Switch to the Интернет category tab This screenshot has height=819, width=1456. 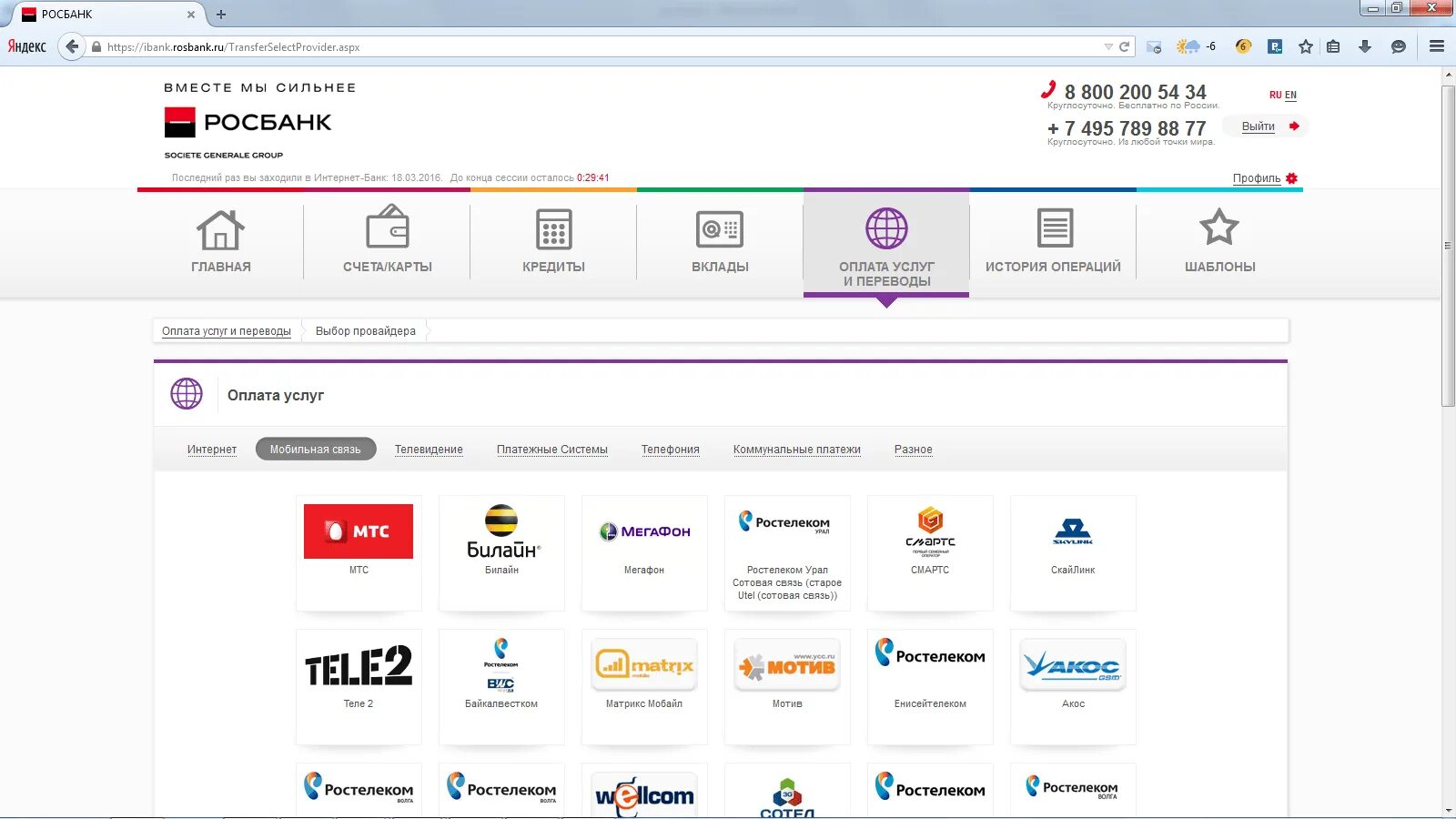212,450
